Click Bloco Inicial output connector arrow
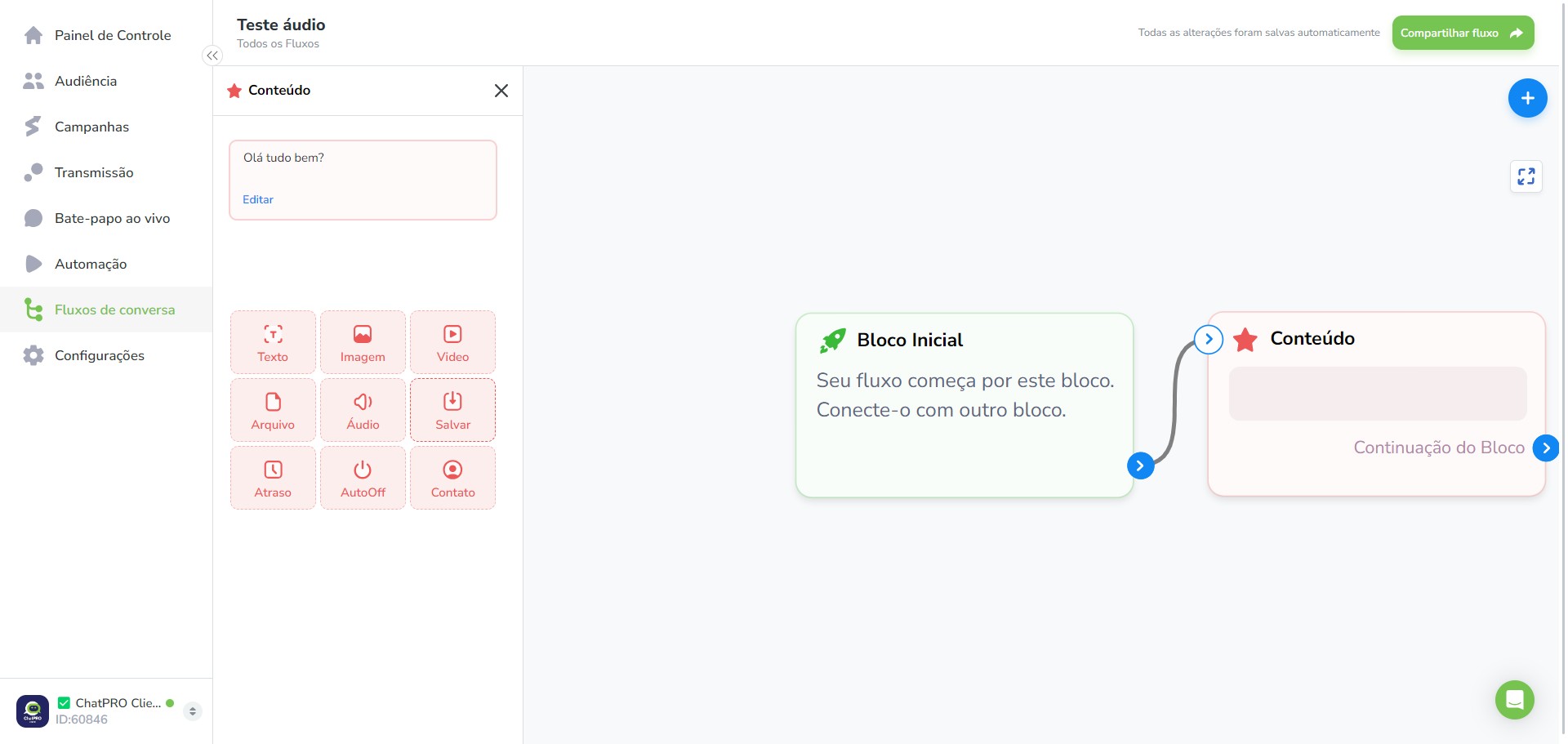The width and height of the screenshot is (1568, 744). pos(1140,466)
